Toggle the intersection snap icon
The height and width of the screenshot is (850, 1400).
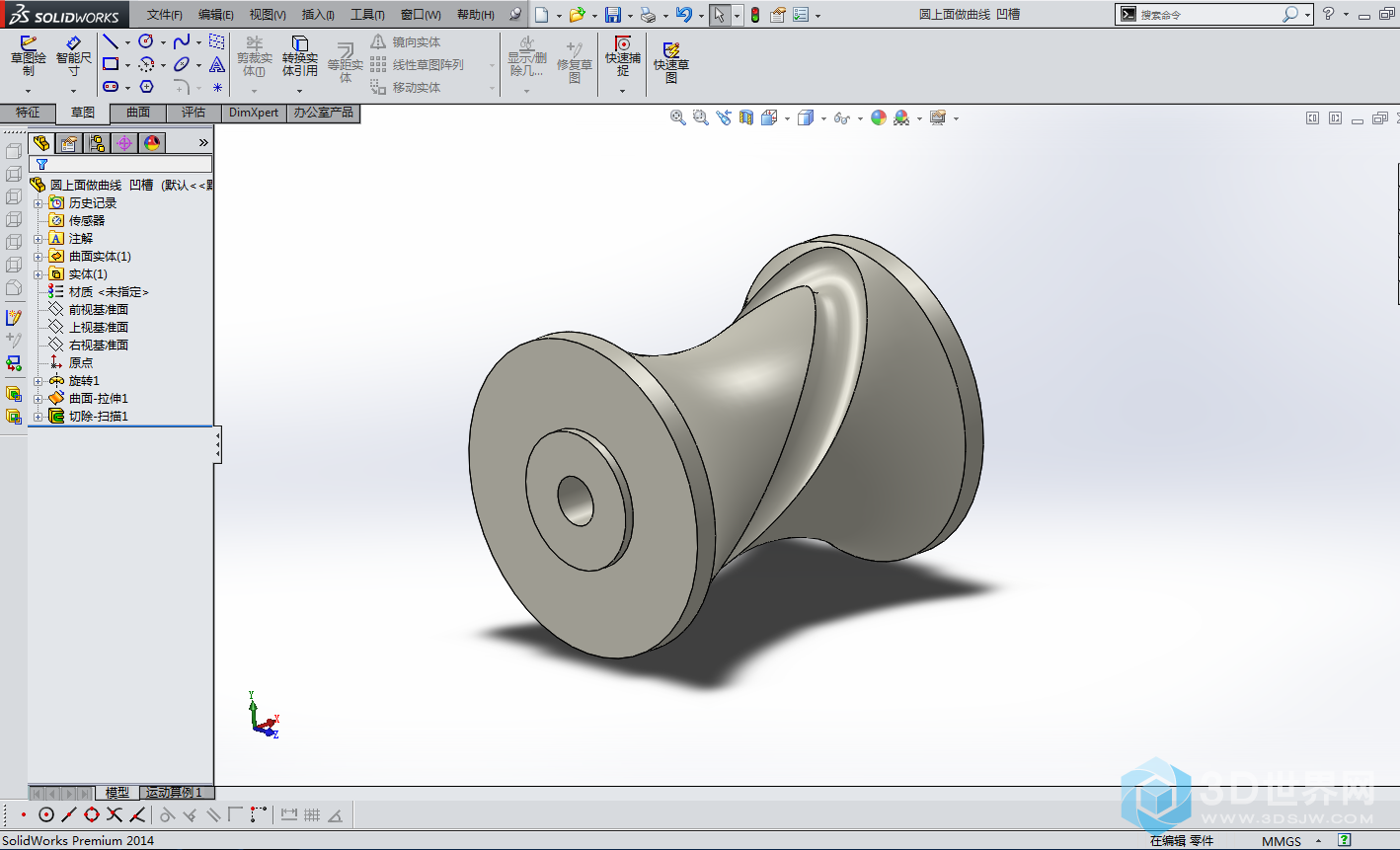tap(115, 814)
